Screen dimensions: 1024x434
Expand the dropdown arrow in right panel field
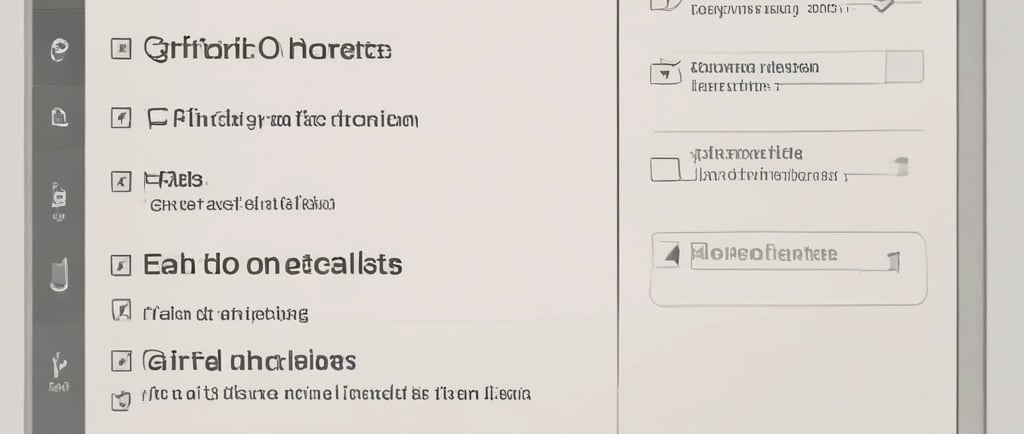(665, 74)
